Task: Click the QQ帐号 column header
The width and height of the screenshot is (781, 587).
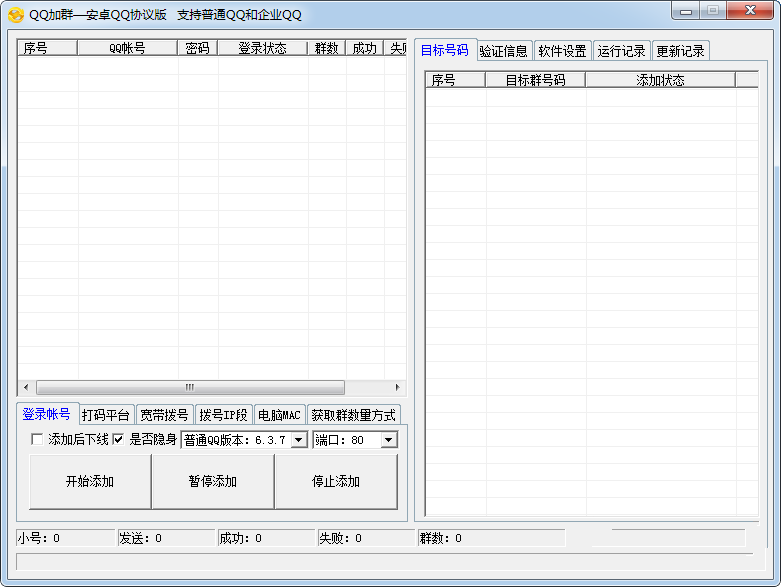Action: [128, 48]
